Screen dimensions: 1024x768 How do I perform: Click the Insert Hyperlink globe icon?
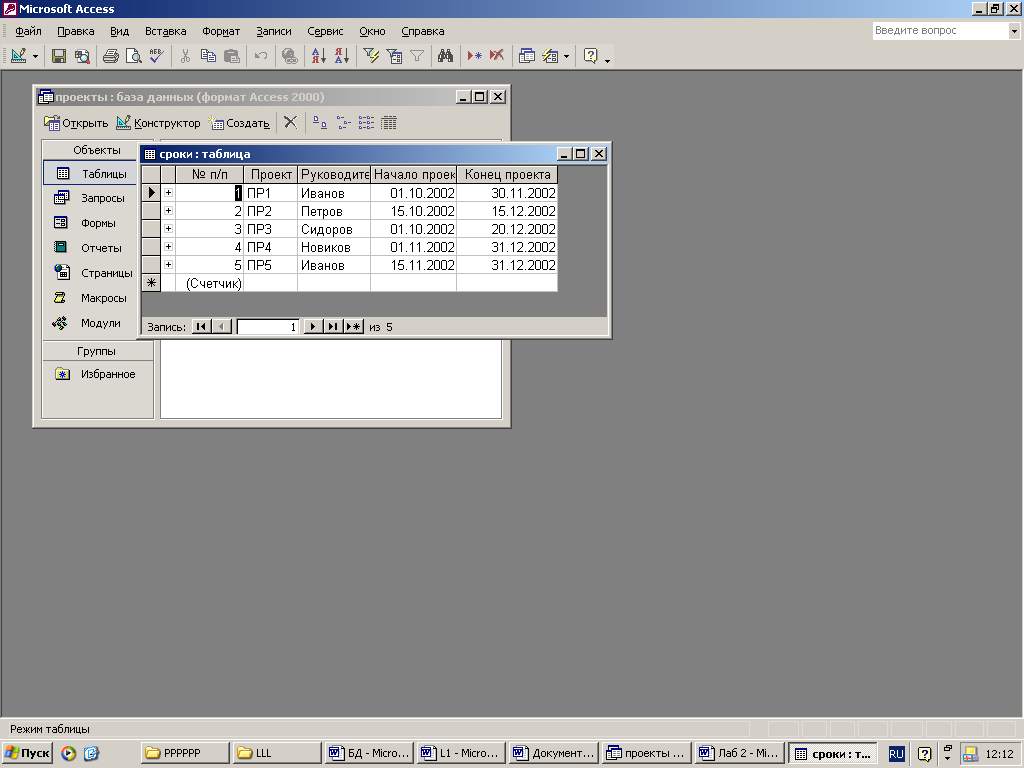pyautogui.click(x=289, y=56)
